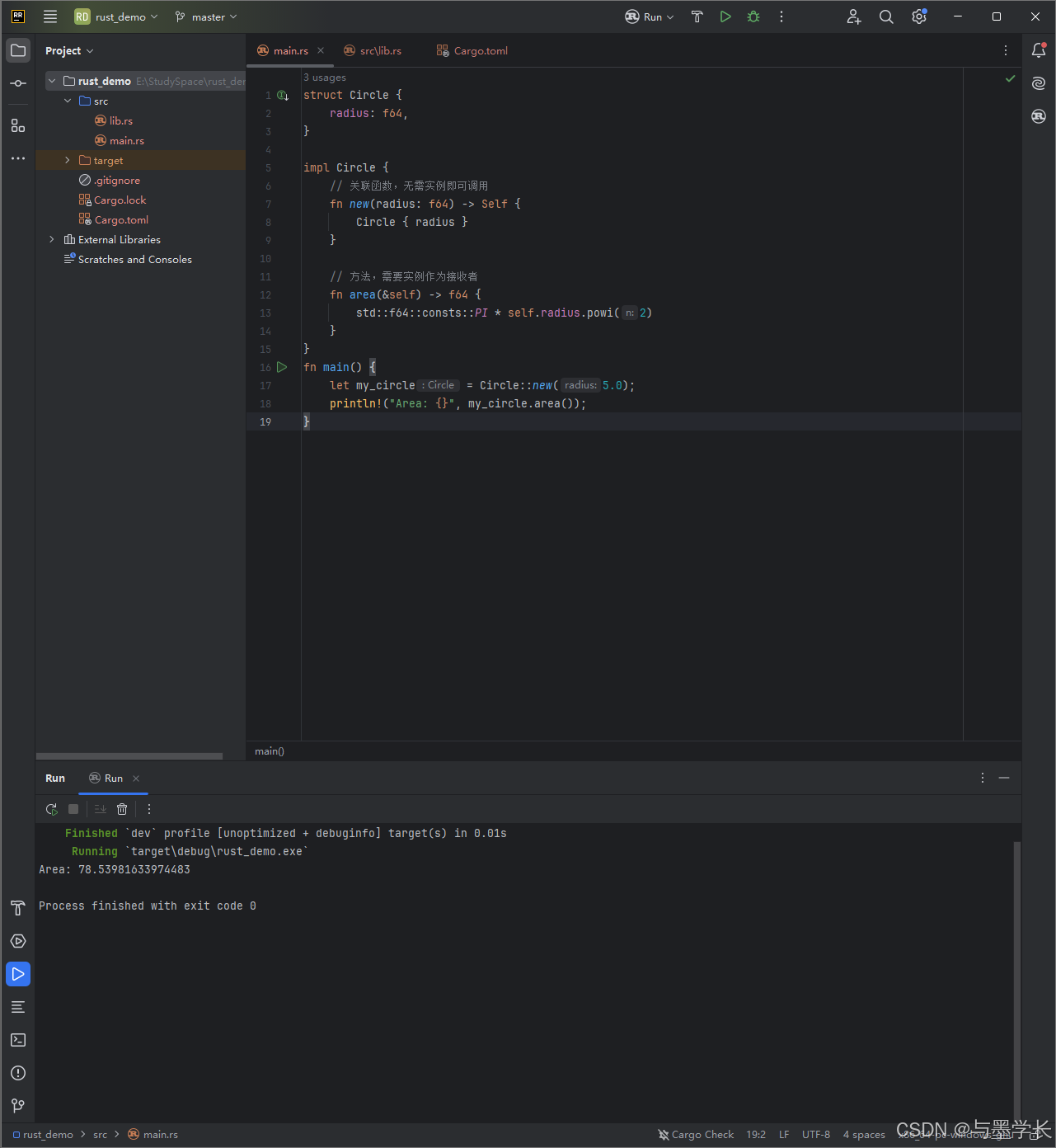Viewport: 1056px width, 1148px height.
Task: Start debugging with the bug icon
Action: pyautogui.click(x=753, y=16)
